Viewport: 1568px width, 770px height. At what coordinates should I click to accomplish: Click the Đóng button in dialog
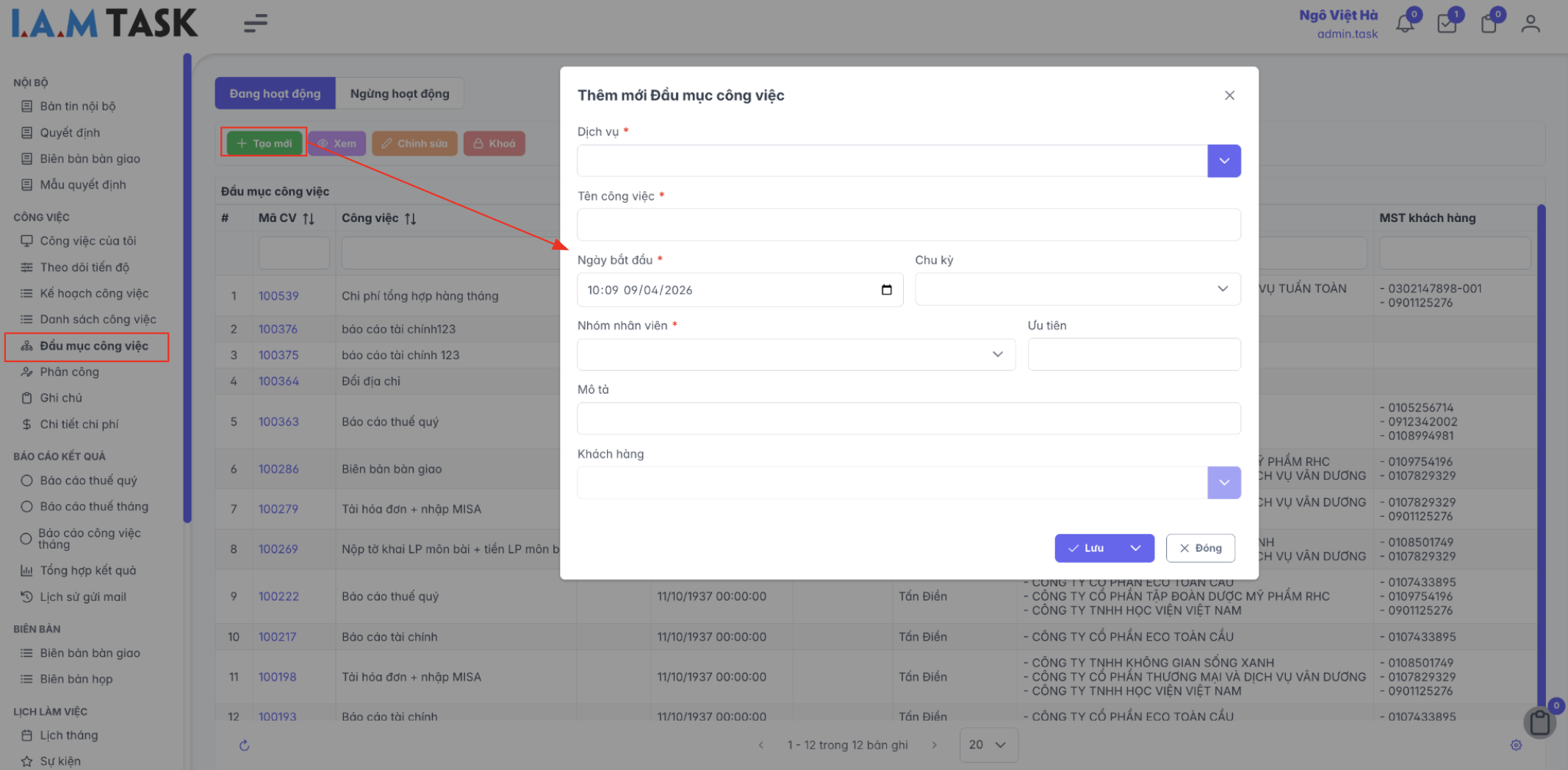click(x=1200, y=548)
